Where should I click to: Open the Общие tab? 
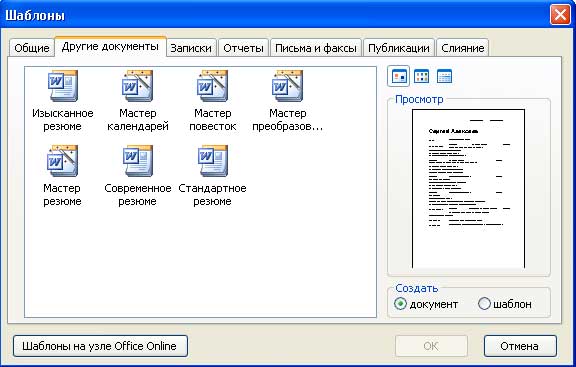32,48
